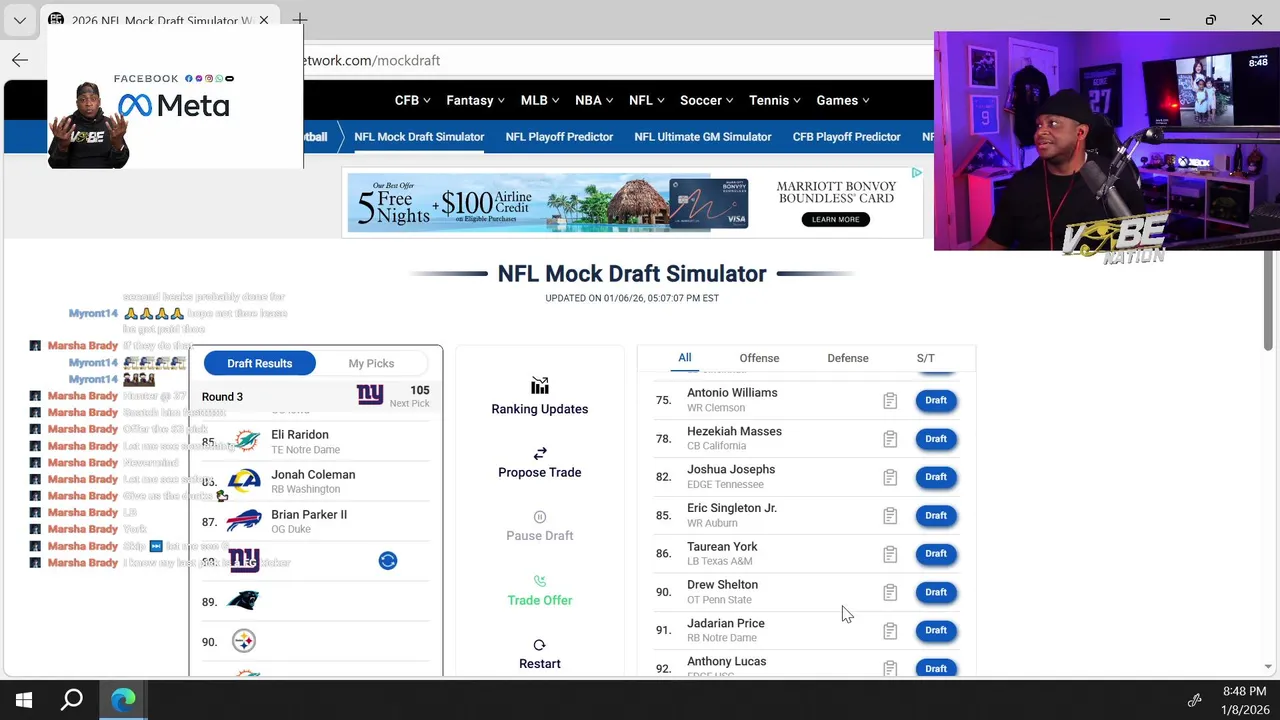Open the Ranking Updates chart icon
The width and height of the screenshot is (1280, 720).
540,386
